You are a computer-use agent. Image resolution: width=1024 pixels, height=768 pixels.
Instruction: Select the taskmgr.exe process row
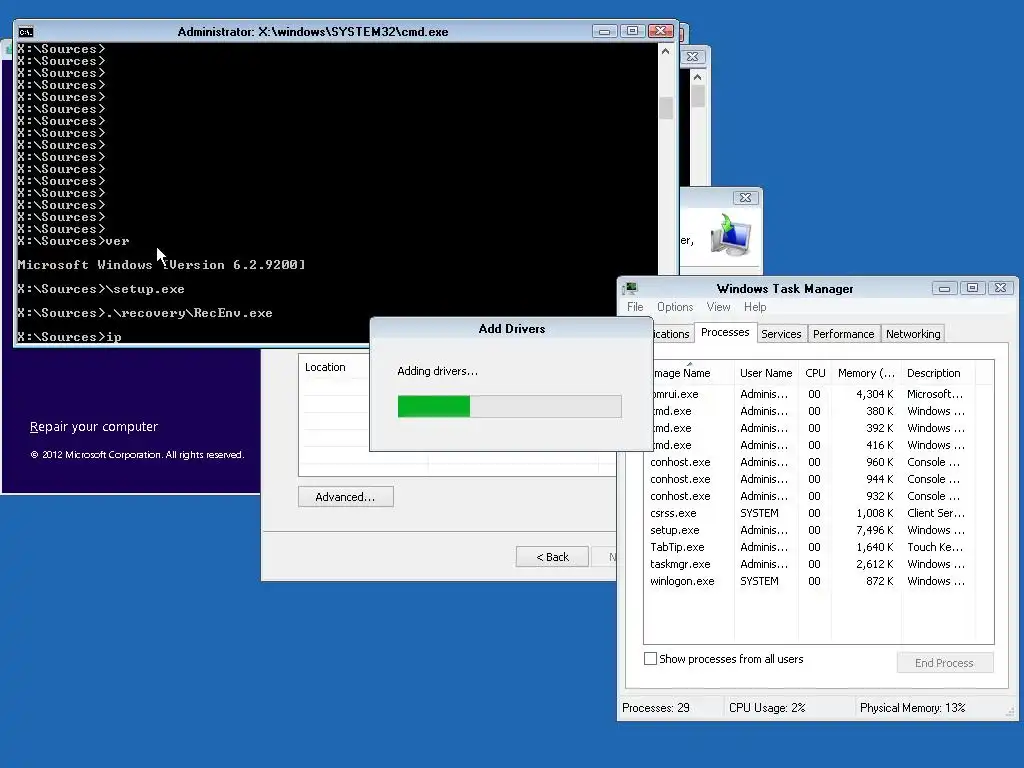[x=808, y=564]
